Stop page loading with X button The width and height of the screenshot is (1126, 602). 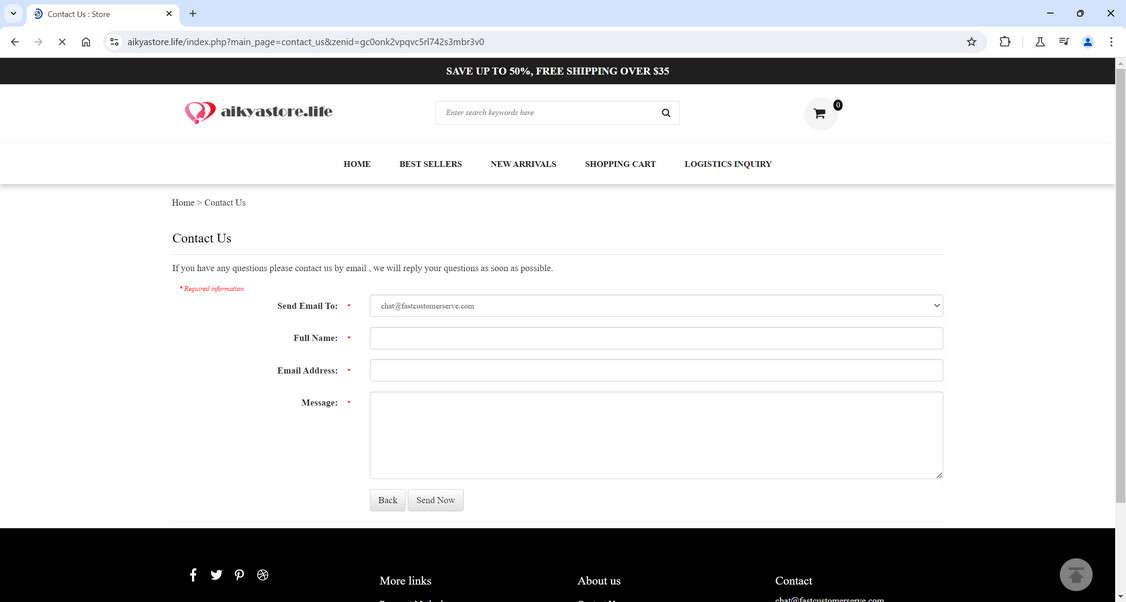click(x=62, y=42)
